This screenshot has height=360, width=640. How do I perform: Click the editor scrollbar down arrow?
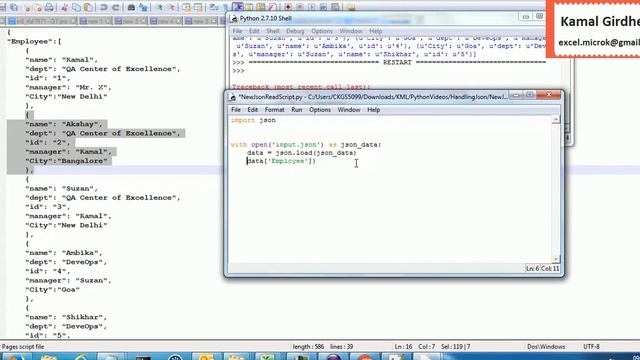pos(556,259)
